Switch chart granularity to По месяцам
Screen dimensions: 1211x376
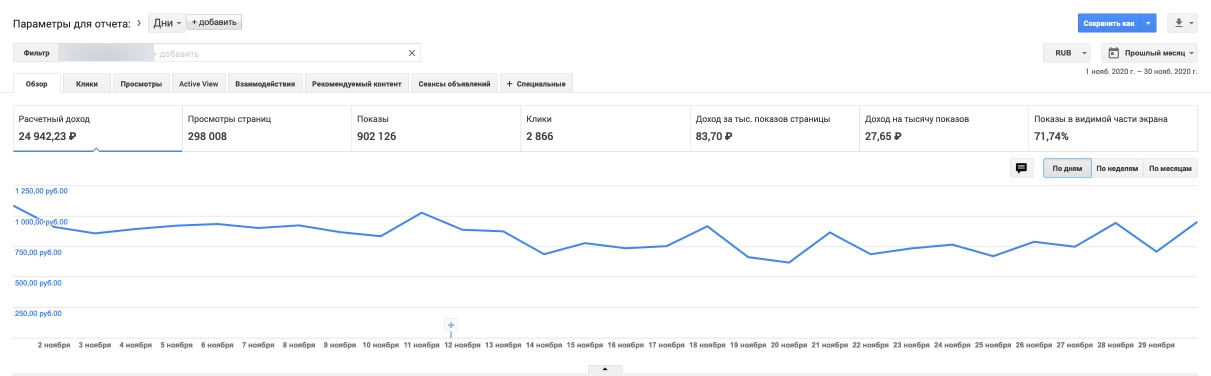coord(1170,169)
